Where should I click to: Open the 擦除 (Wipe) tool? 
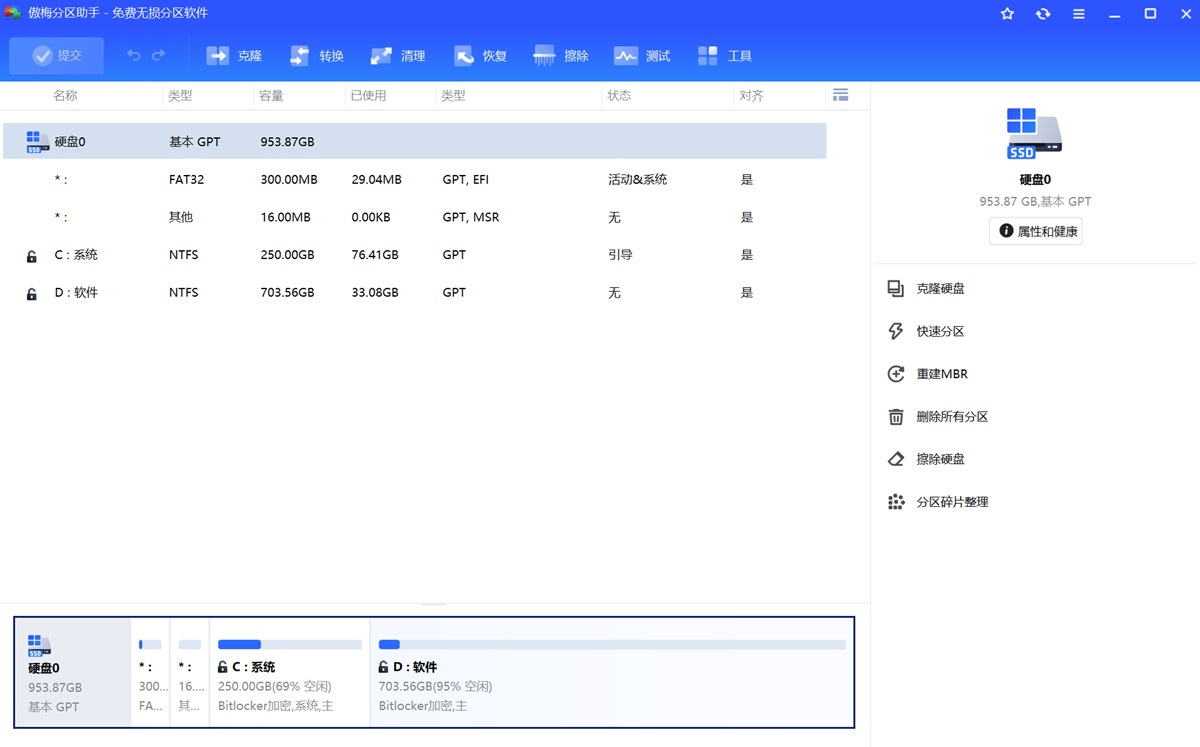[x=561, y=56]
